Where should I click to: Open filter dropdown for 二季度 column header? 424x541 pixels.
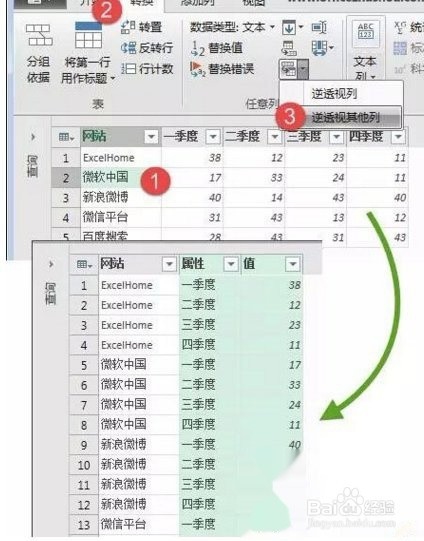coord(275,137)
